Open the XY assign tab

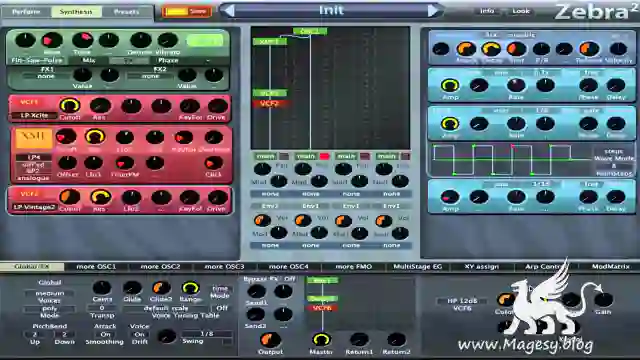coord(482,267)
